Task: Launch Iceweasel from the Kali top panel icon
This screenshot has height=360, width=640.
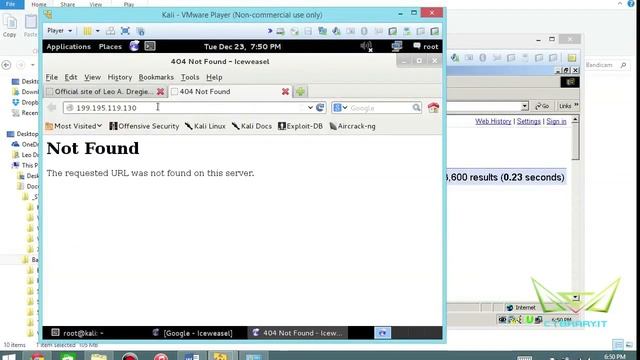Action: click(134, 46)
